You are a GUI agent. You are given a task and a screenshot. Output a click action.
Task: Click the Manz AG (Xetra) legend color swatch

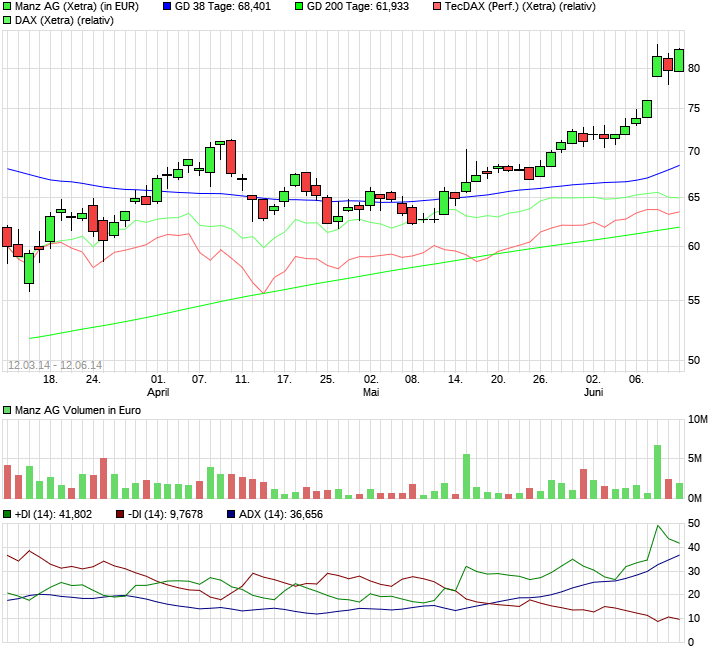point(7,6)
